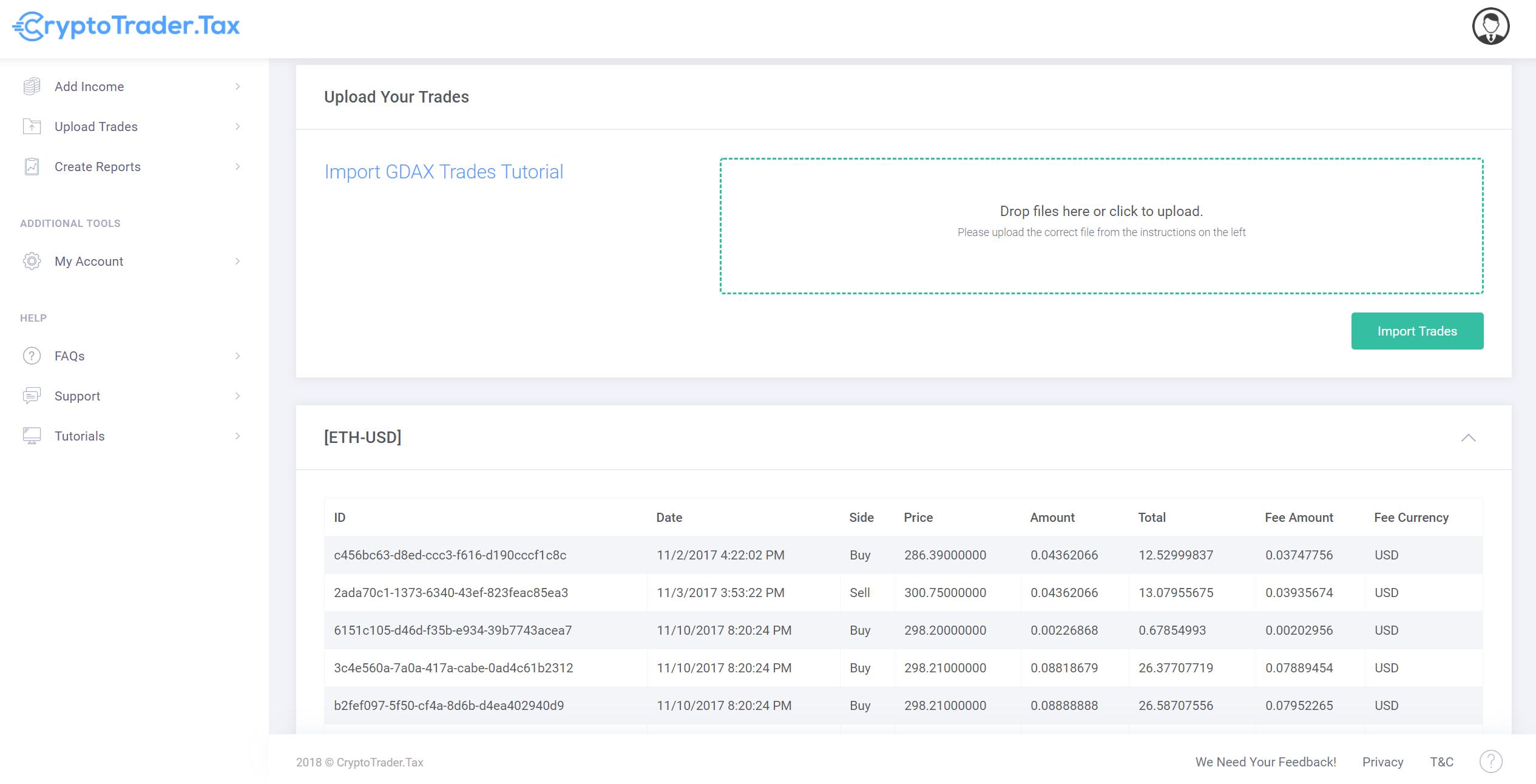Open the Privacy footer link
The width and height of the screenshot is (1536, 784).
tap(1382, 762)
